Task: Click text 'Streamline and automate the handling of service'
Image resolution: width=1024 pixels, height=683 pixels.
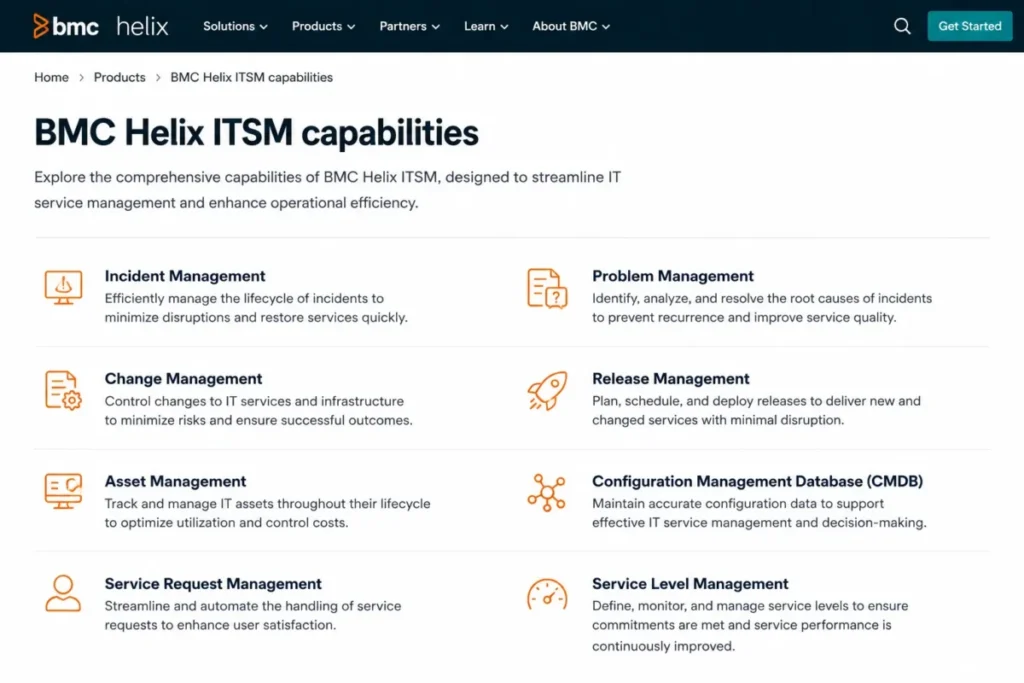Action: point(253,606)
